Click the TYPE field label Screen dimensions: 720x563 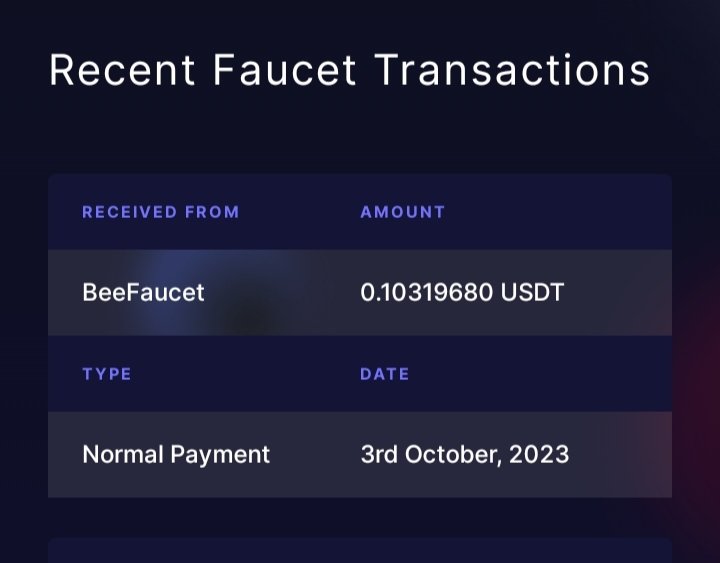107,374
